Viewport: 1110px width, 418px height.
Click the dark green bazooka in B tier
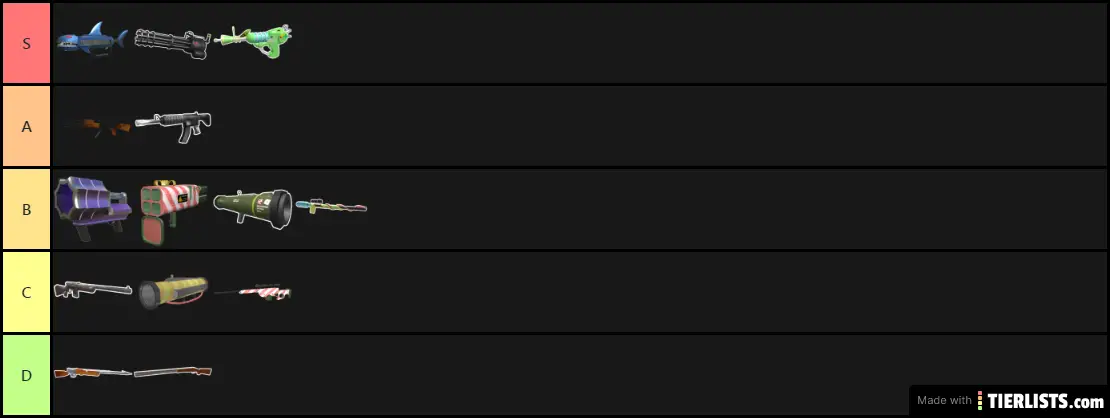pos(252,206)
